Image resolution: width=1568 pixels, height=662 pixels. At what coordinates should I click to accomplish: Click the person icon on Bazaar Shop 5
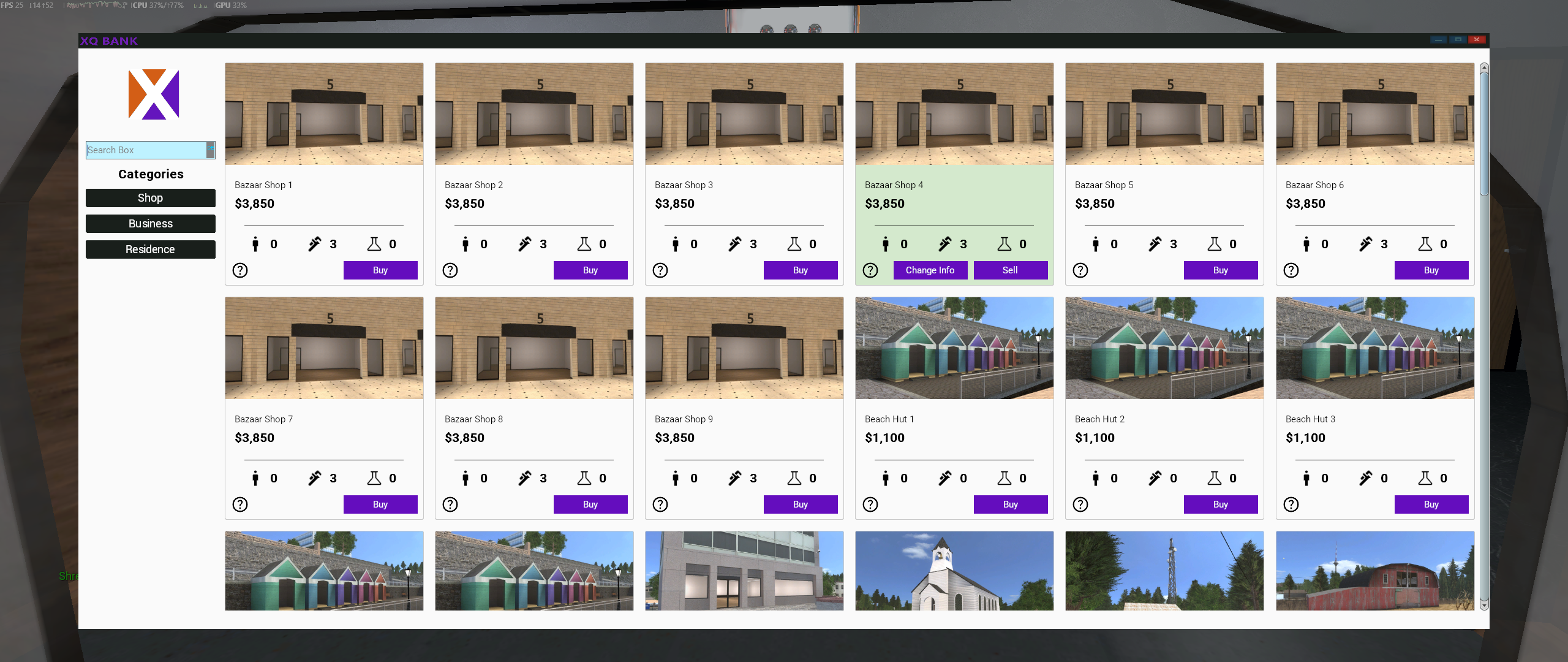(1096, 244)
